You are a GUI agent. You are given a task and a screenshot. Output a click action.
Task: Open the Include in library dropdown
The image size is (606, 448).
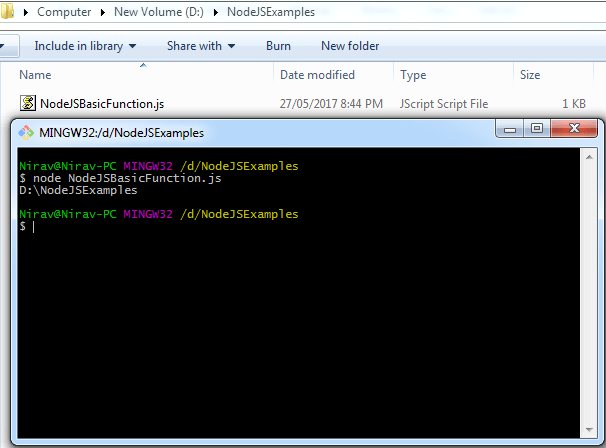click(x=85, y=46)
